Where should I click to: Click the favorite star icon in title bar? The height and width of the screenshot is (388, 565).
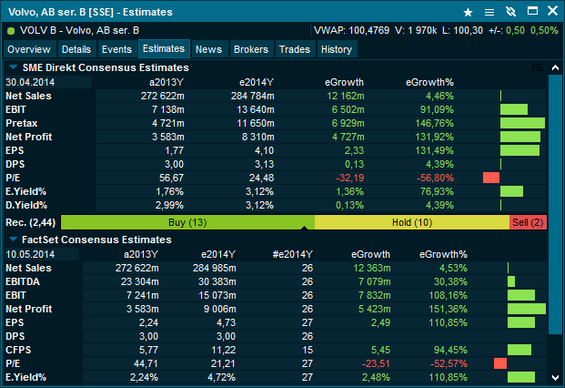coord(468,13)
